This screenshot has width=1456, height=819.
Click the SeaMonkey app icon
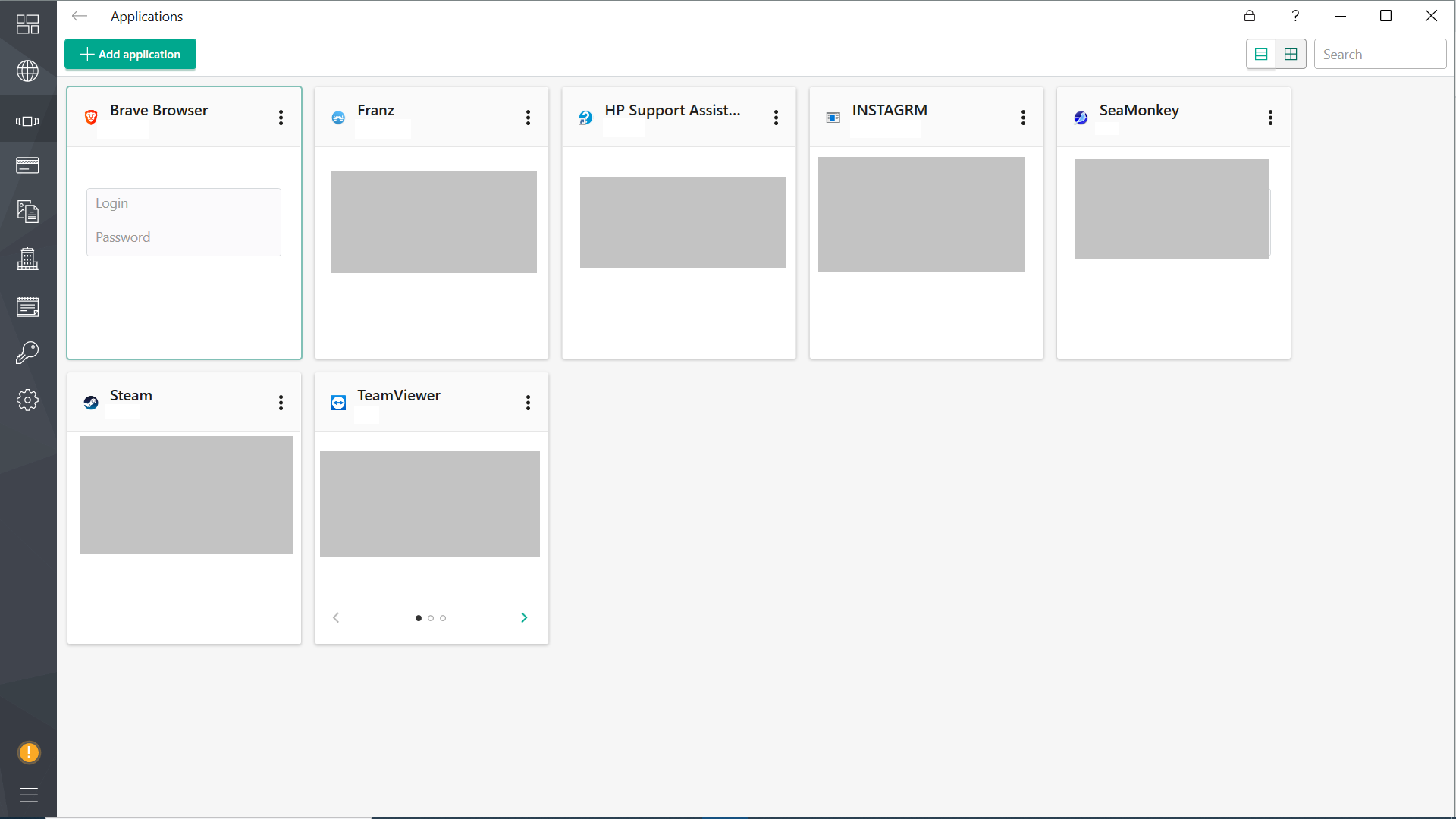(1081, 118)
